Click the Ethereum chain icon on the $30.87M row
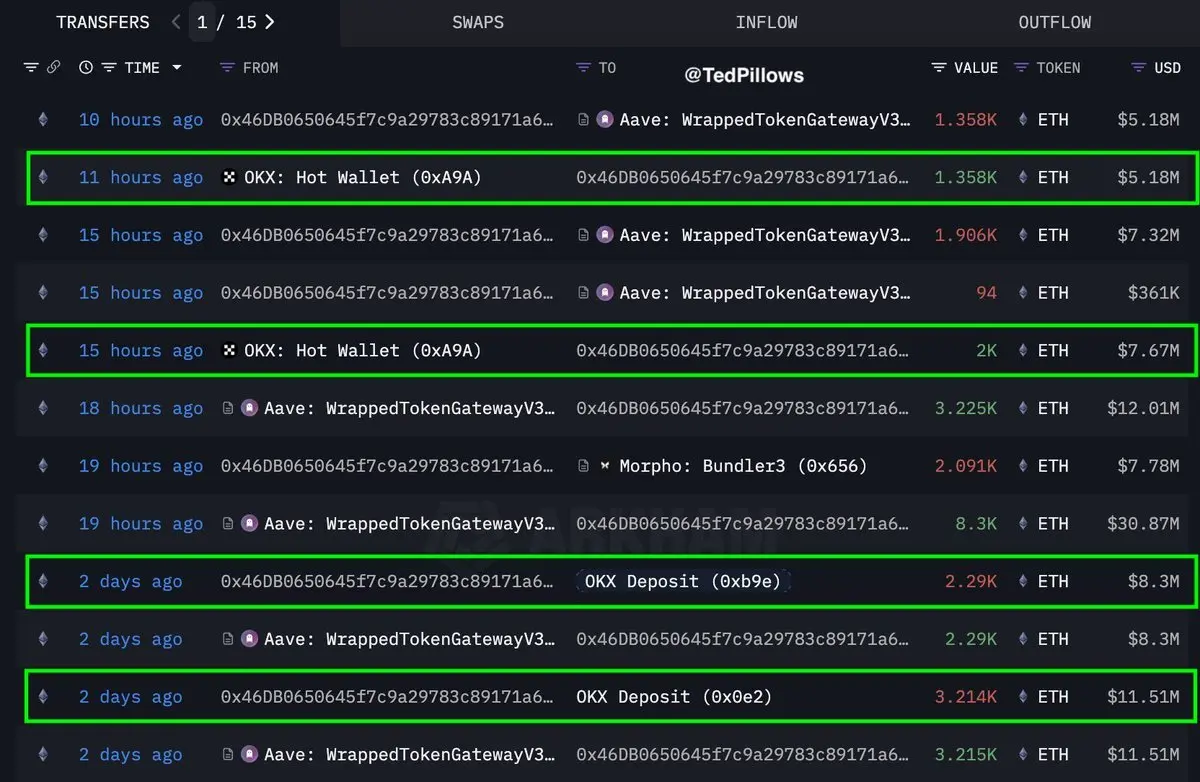Viewport: 1200px width, 782px height. click(x=42, y=524)
